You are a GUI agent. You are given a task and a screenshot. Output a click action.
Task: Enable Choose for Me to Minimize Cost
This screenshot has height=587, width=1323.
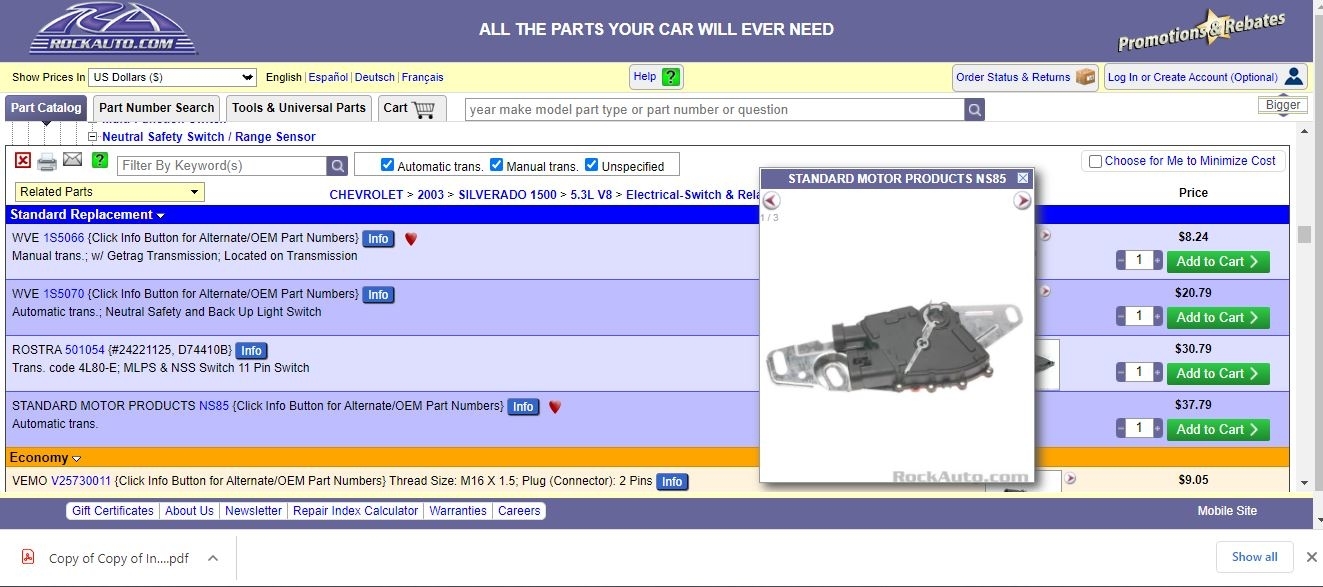(1095, 161)
